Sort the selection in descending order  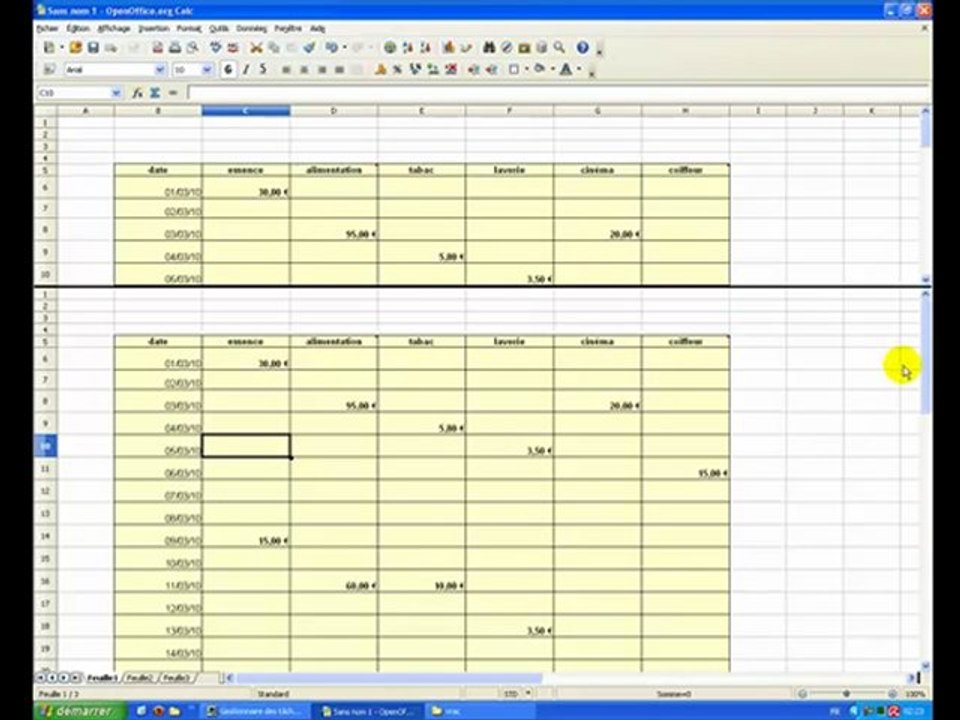tap(426, 47)
